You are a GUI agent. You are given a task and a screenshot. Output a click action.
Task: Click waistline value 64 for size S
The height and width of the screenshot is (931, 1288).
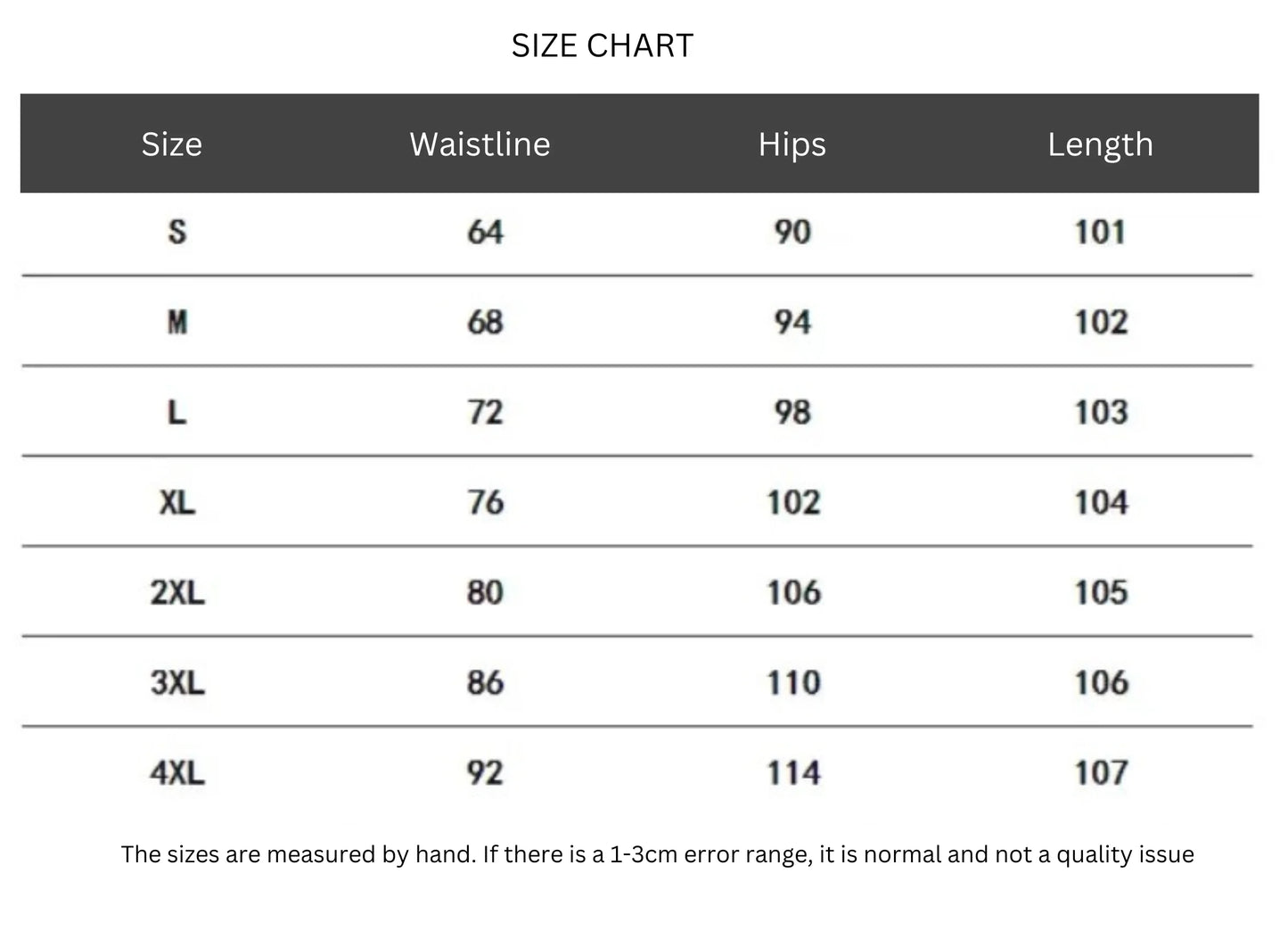pyautogui.click(x=485, y=232)
